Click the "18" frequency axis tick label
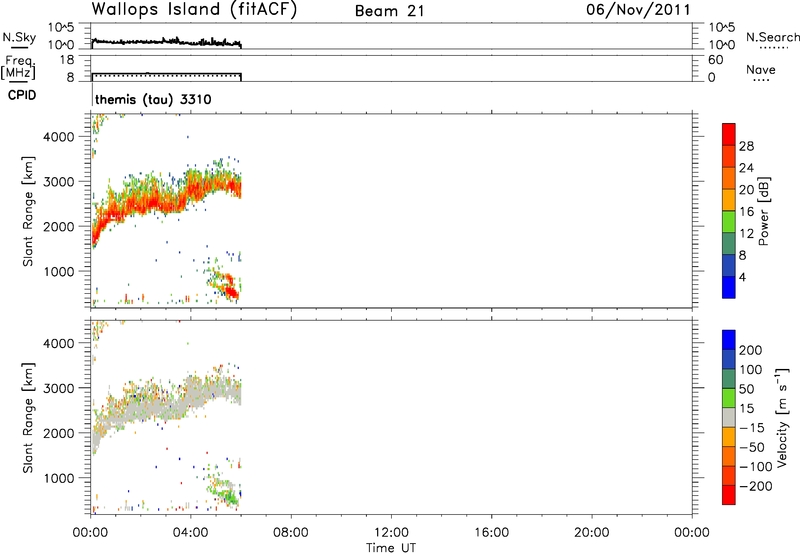The height and width of the screenshot is (554, 800). point(66,60)
